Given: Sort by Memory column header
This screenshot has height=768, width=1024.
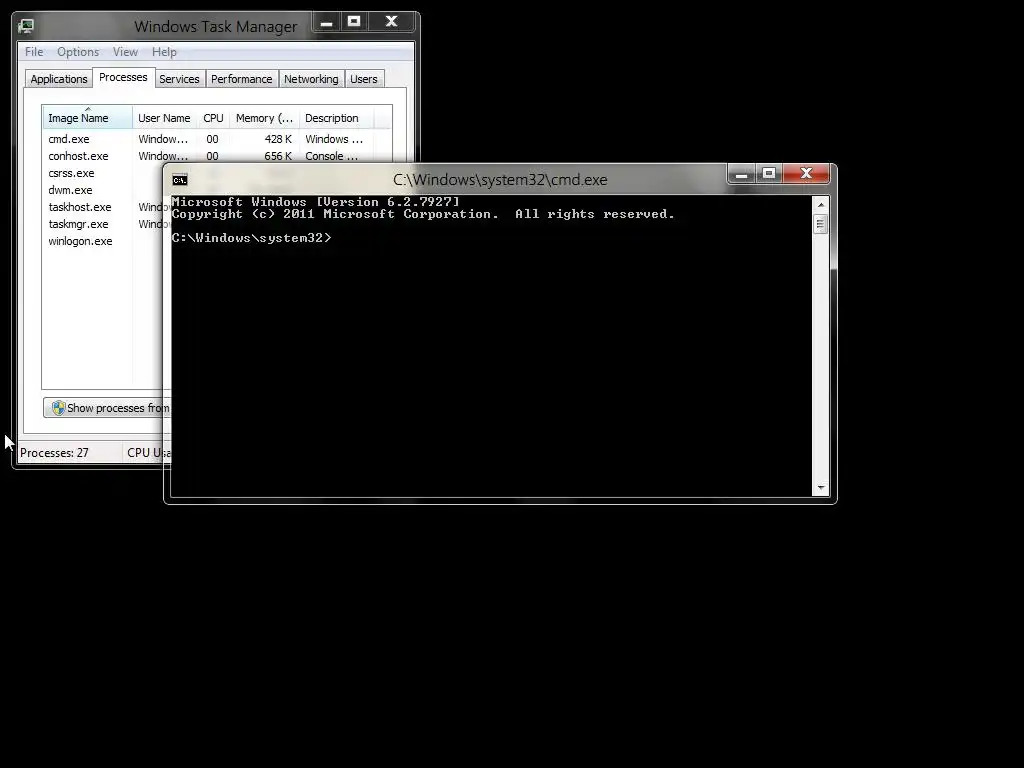Looking at the screenshot, I should (x=264, y=118).
